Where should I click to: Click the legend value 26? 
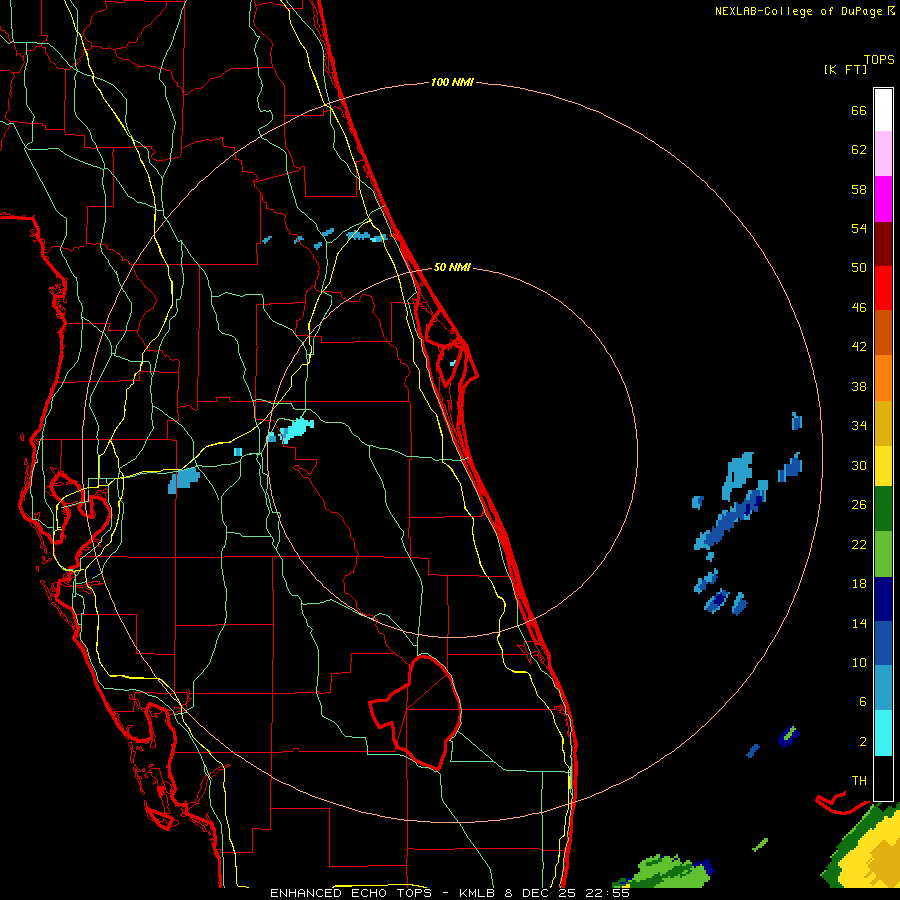[859, 504]
